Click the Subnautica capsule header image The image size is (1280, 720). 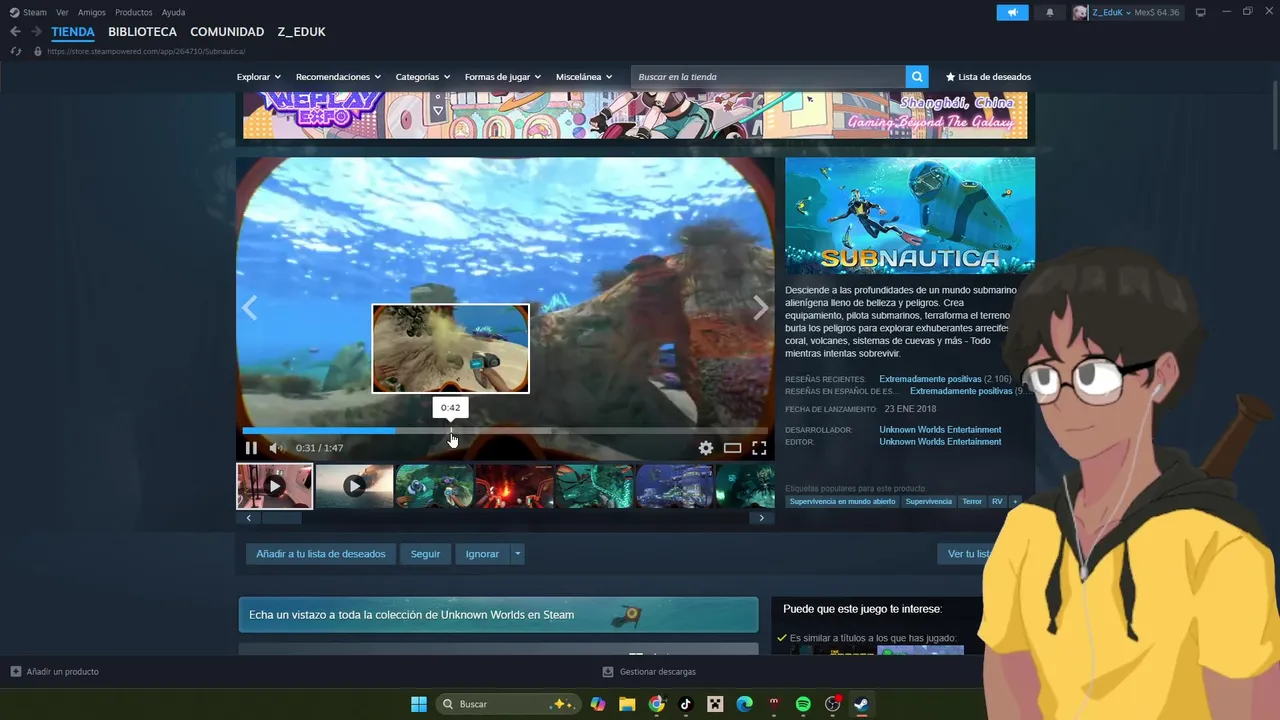[x=910, y=216]
